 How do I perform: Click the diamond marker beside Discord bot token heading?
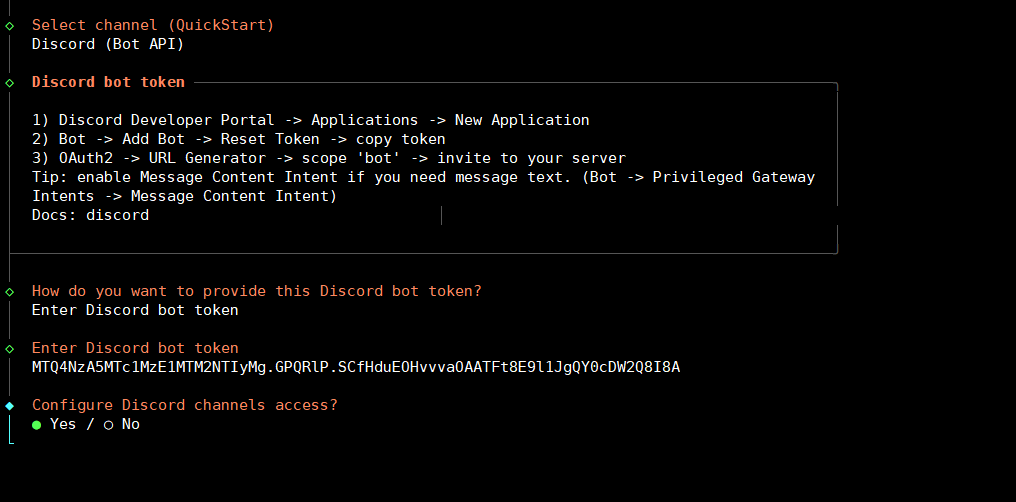click(9, 82)
